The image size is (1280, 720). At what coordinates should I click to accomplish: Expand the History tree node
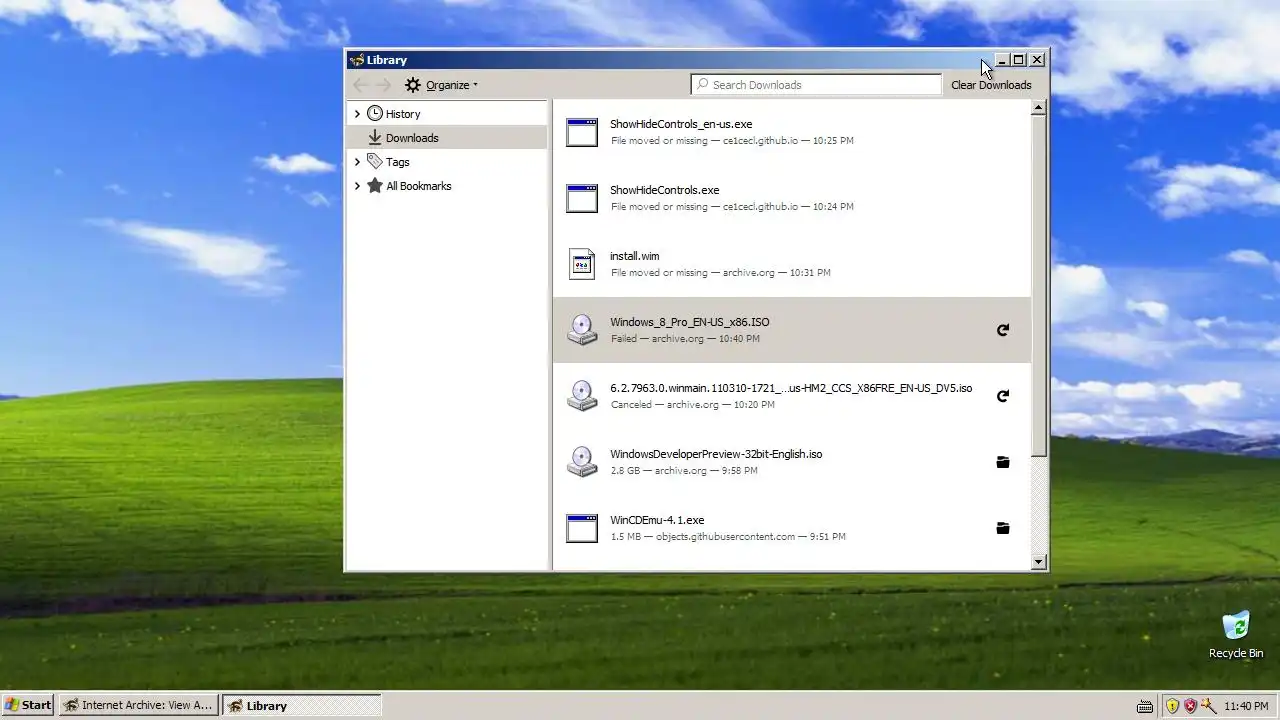tap(357, 114)
